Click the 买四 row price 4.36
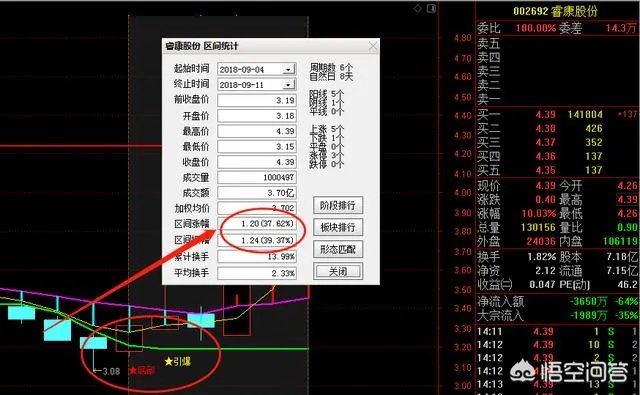 tap(546, 156)
